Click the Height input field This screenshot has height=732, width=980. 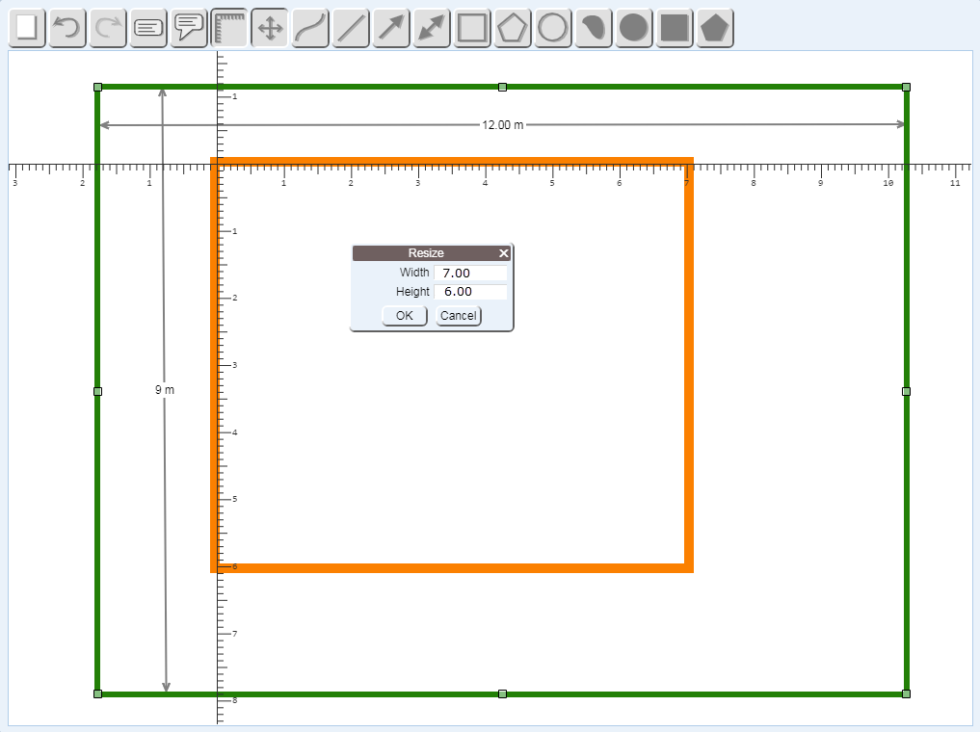[x=471, y=291]
